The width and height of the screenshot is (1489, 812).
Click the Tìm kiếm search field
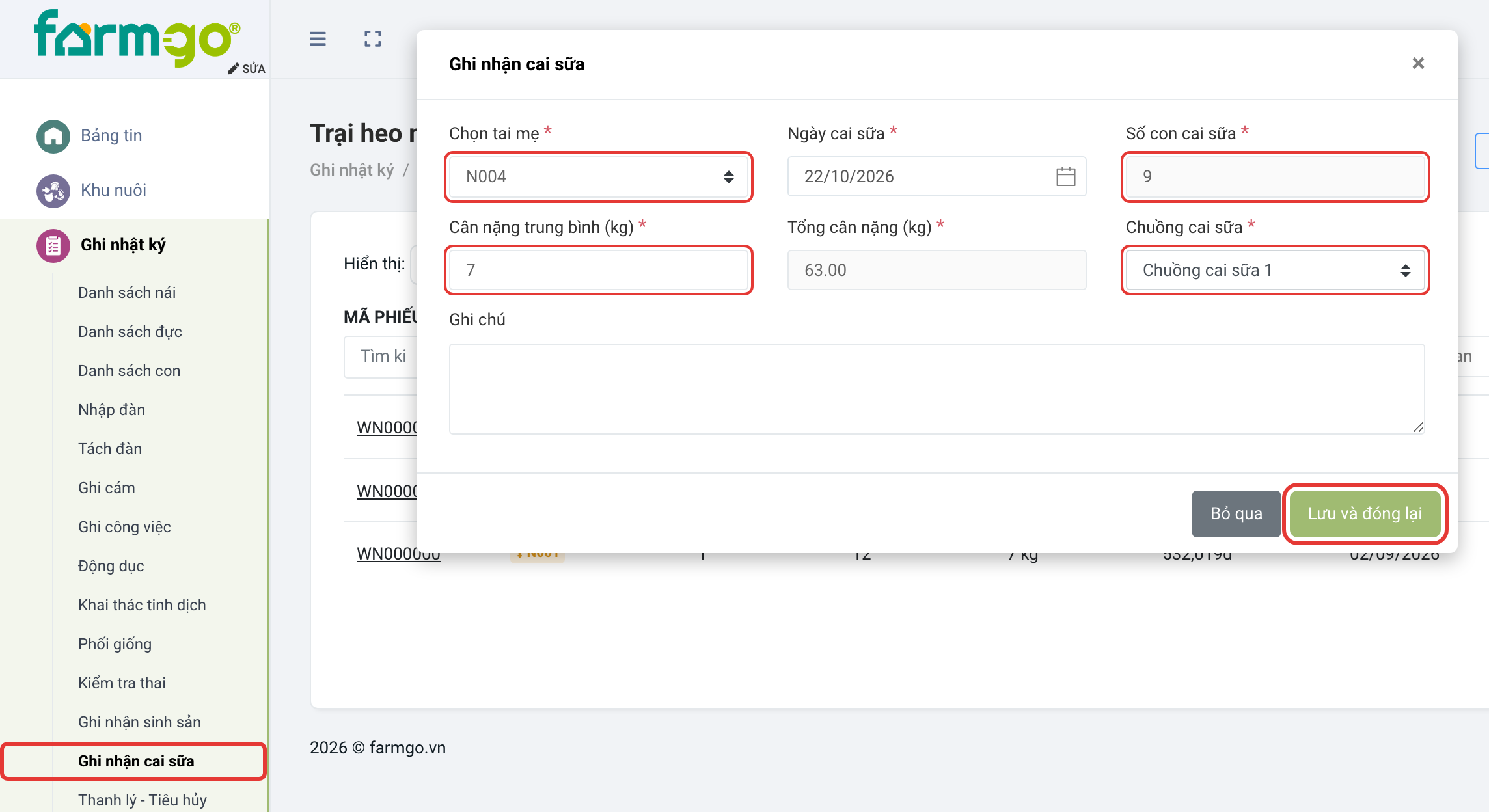pos(380,357)
